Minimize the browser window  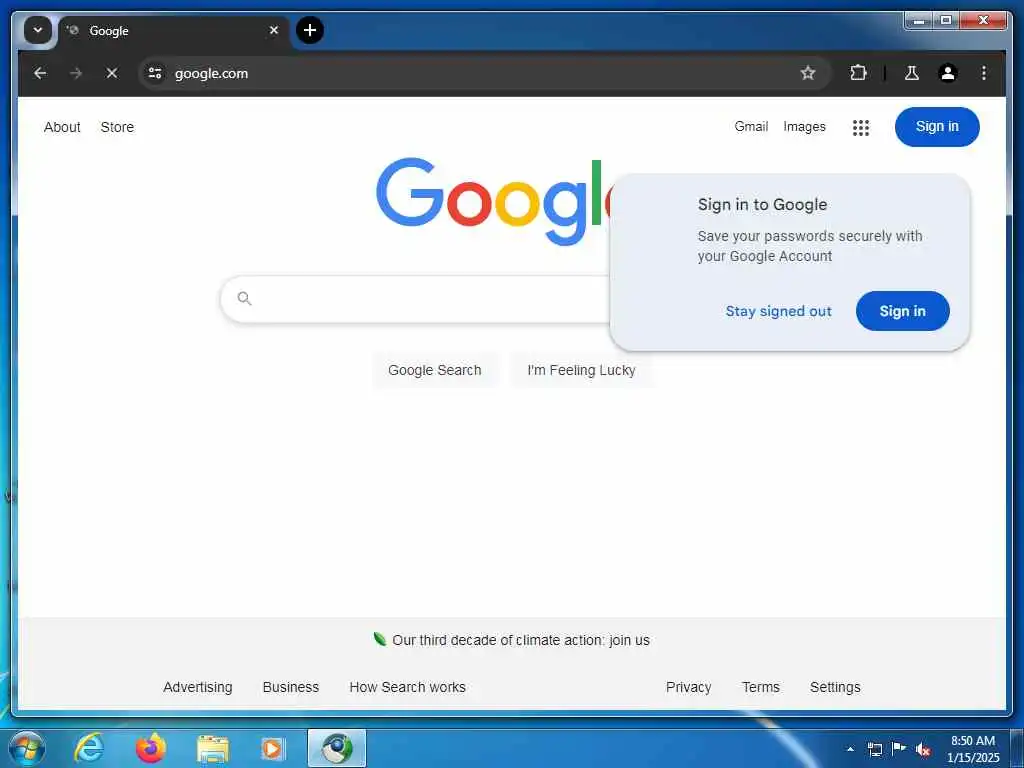(918, 21)
